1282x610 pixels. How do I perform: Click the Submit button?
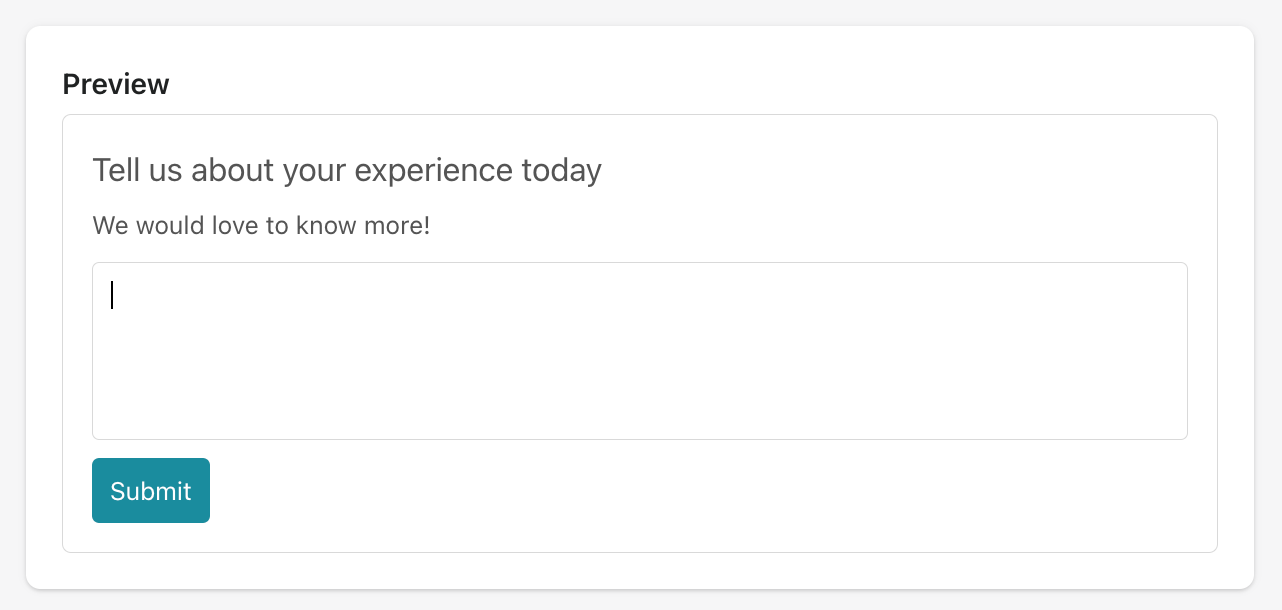pos(151,490)
